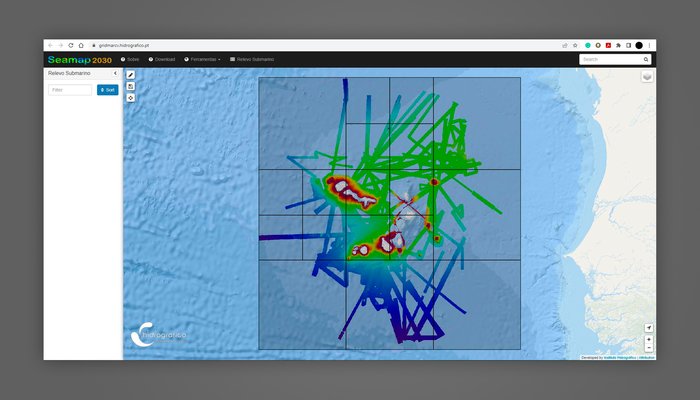Click the geolocation arrow button

648,328
